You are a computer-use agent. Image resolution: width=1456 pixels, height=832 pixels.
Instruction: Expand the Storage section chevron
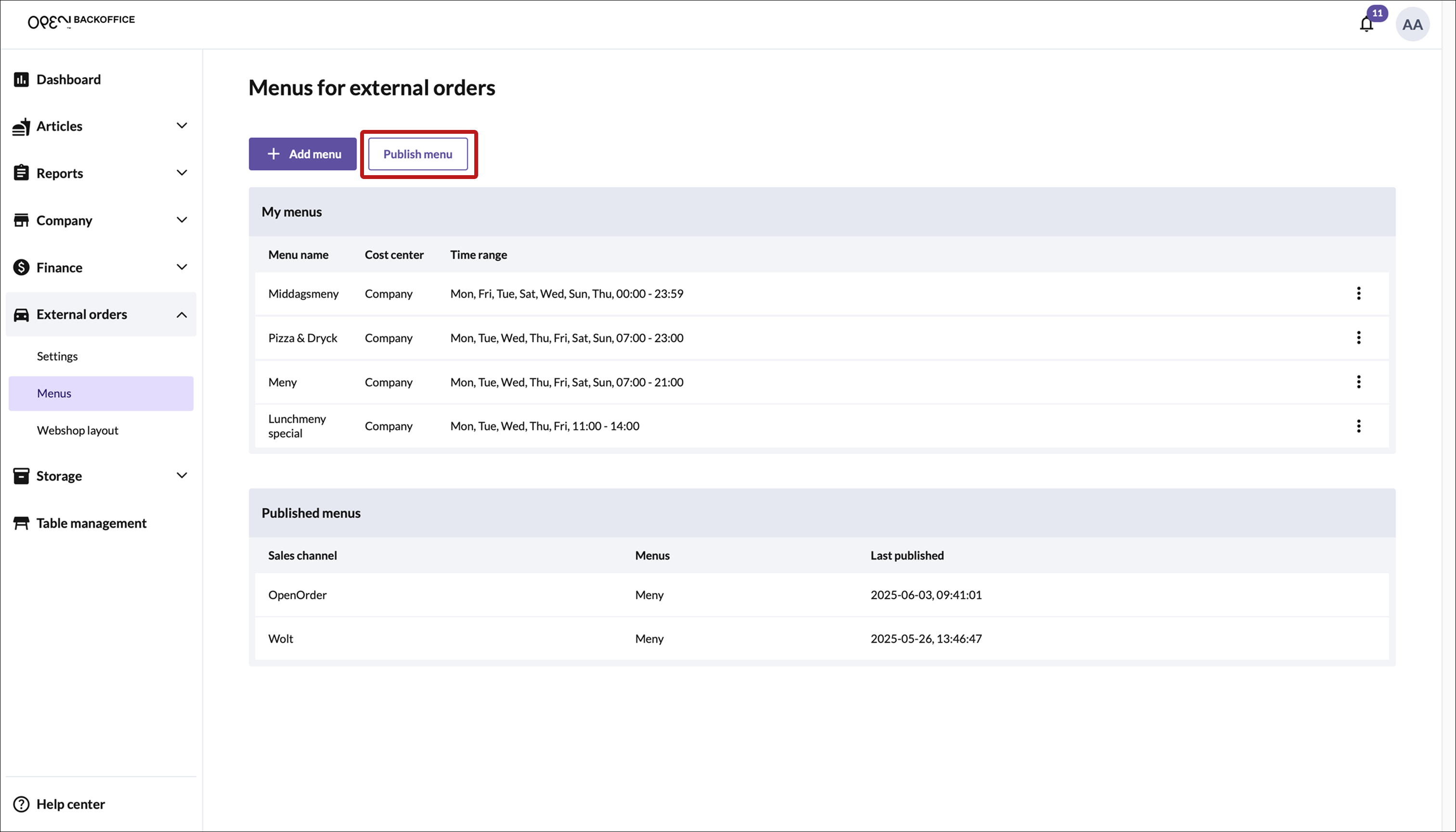point(182,475)
